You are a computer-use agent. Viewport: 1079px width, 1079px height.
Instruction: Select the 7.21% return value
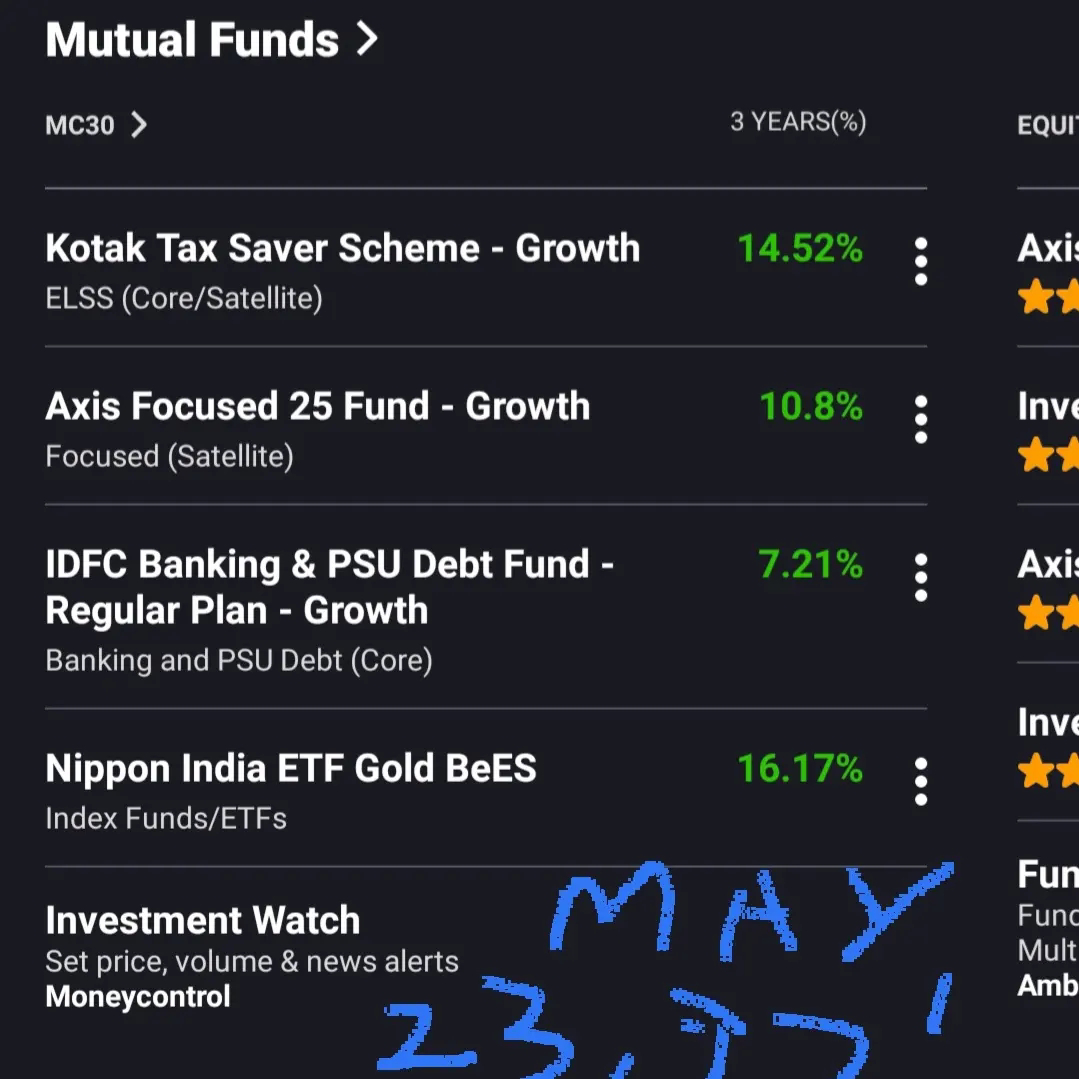pos(811,564)
